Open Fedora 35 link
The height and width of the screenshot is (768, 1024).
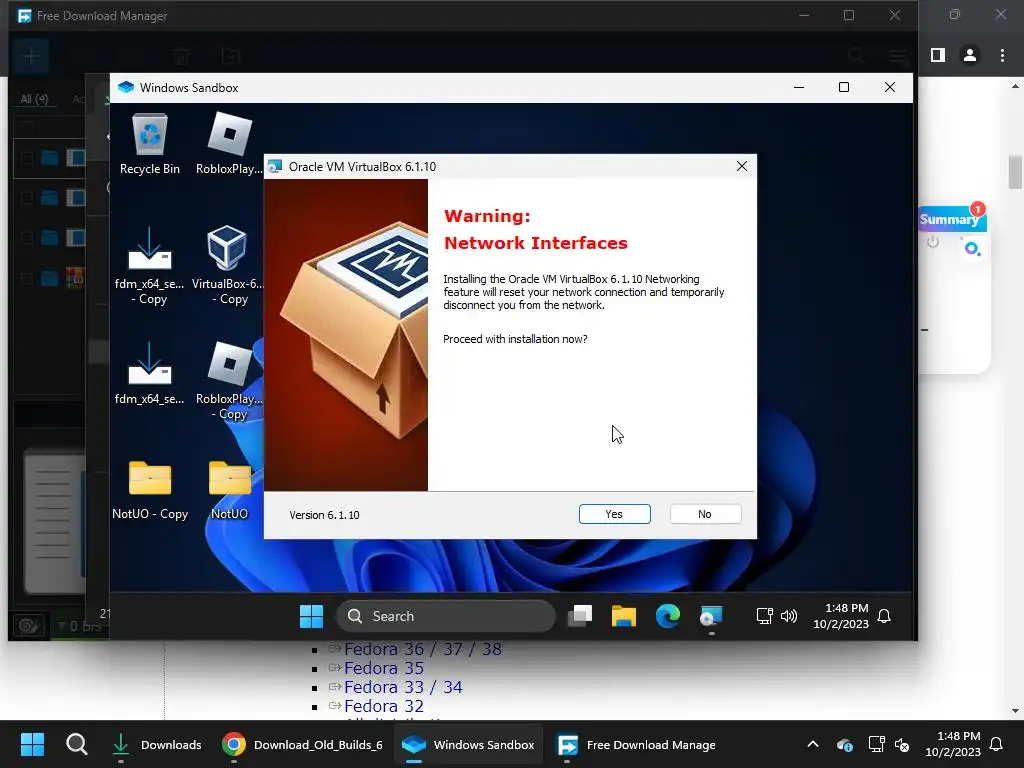click(x=384, y=668)
